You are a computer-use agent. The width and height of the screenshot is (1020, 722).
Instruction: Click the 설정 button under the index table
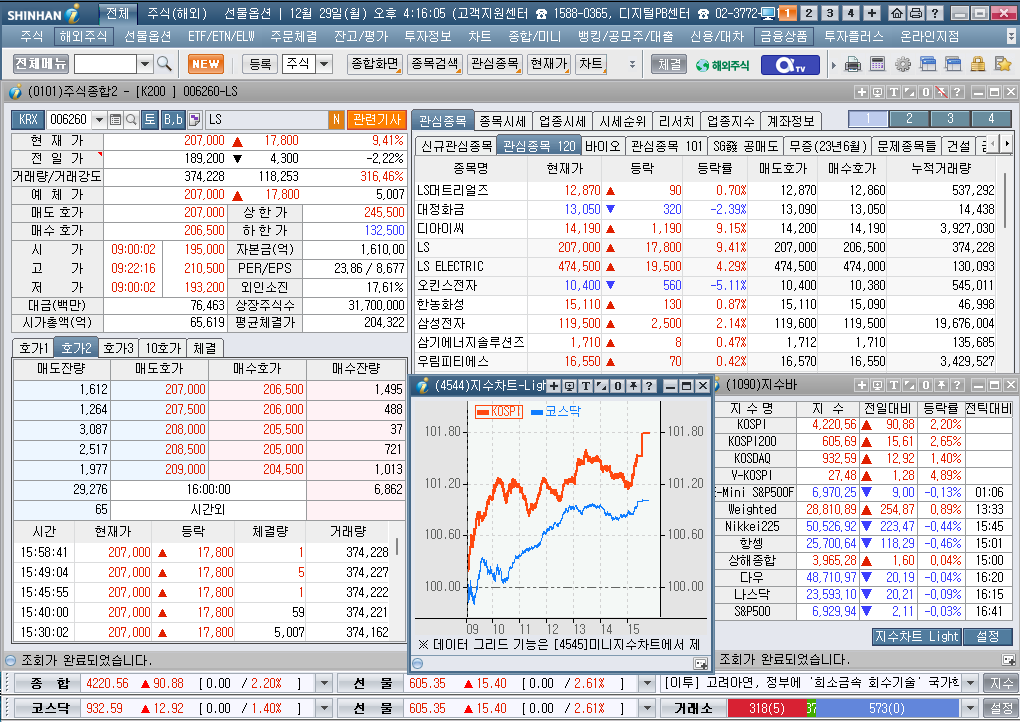[987, 636]
